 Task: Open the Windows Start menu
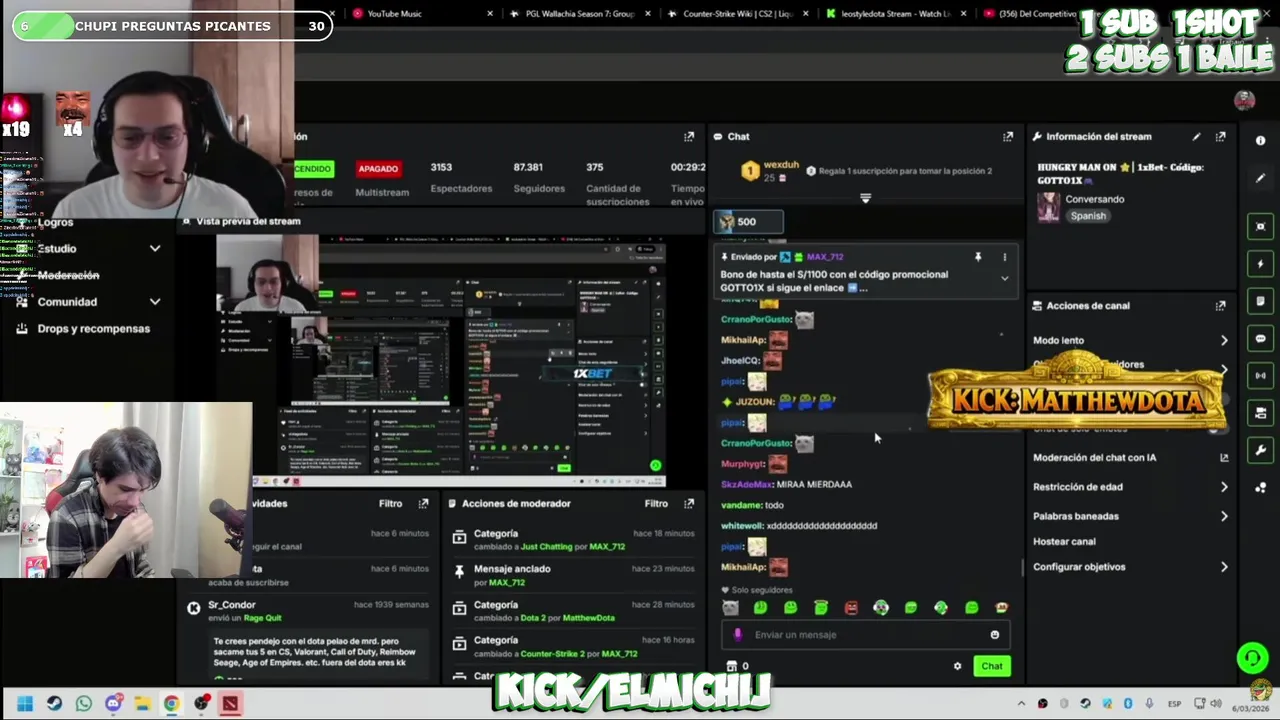click(25, 703)
